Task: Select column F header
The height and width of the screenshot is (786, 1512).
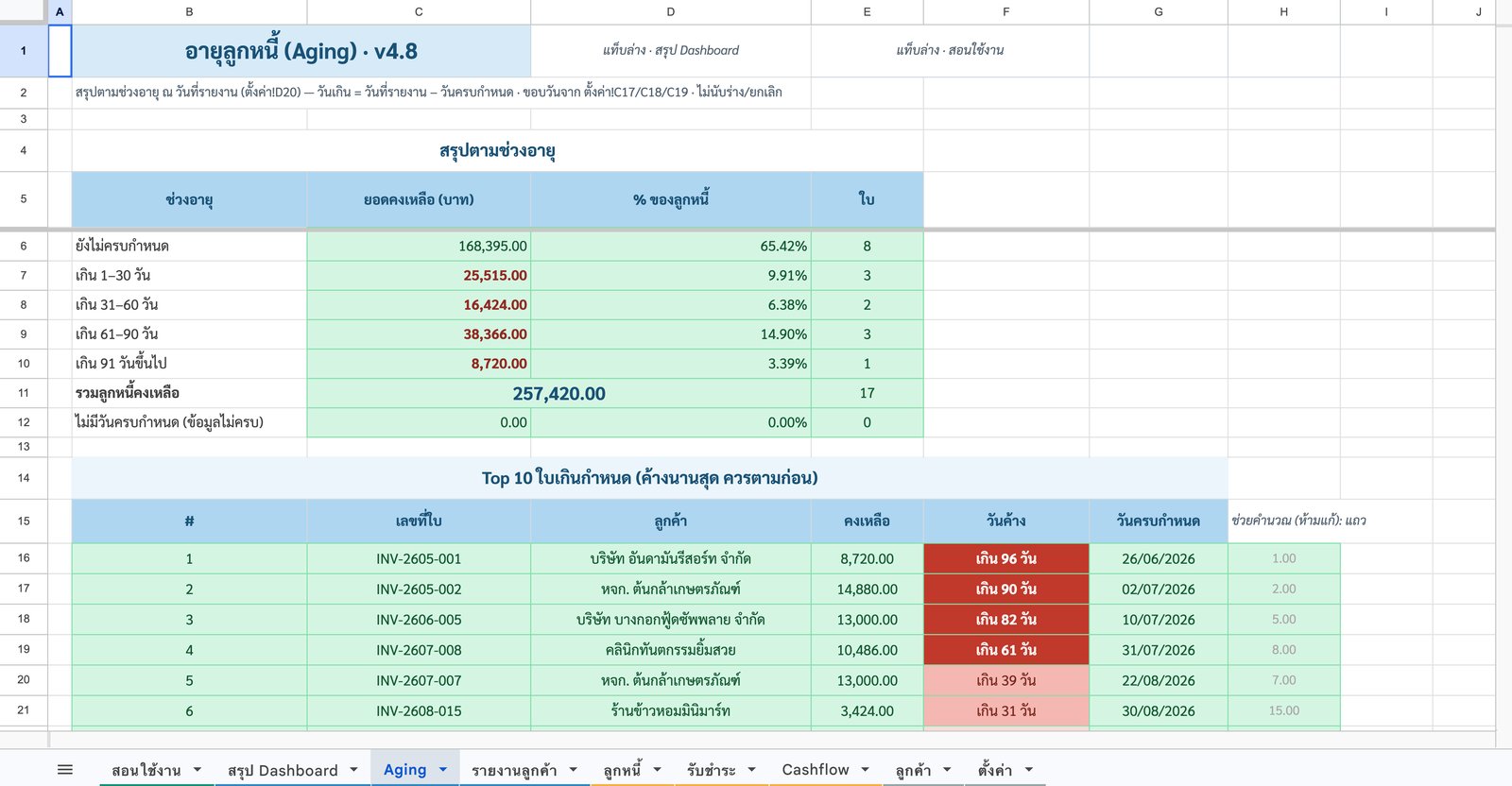Action: click(1006, 12)
